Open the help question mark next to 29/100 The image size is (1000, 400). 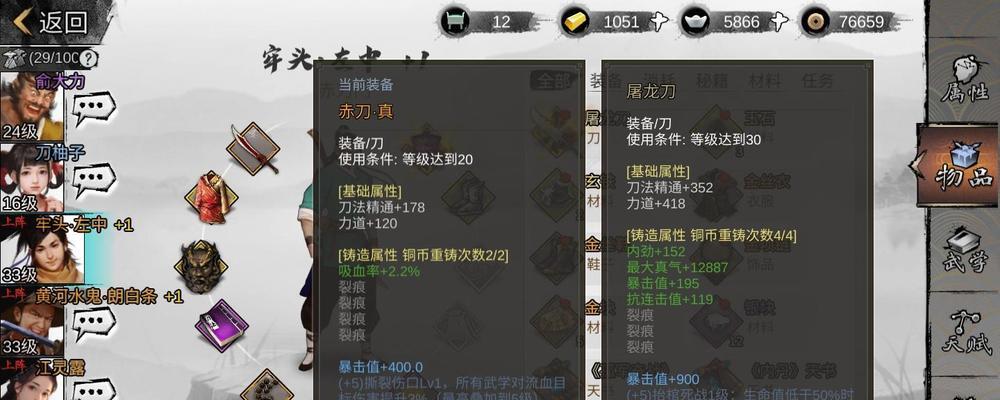89,59
